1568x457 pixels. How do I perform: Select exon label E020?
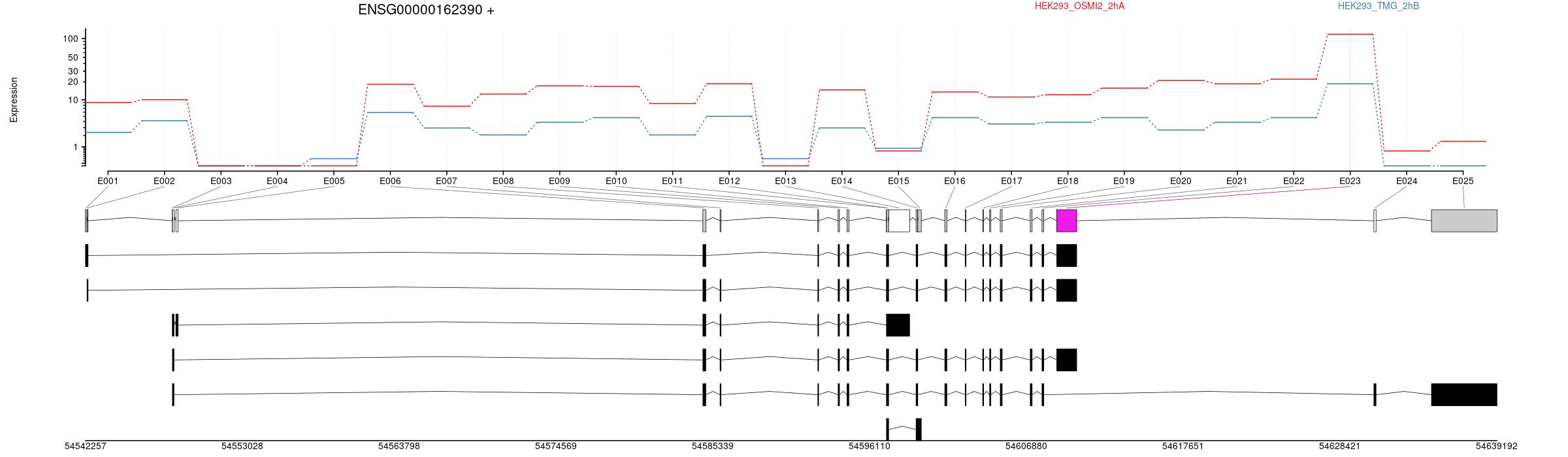tap(1181, 181)
